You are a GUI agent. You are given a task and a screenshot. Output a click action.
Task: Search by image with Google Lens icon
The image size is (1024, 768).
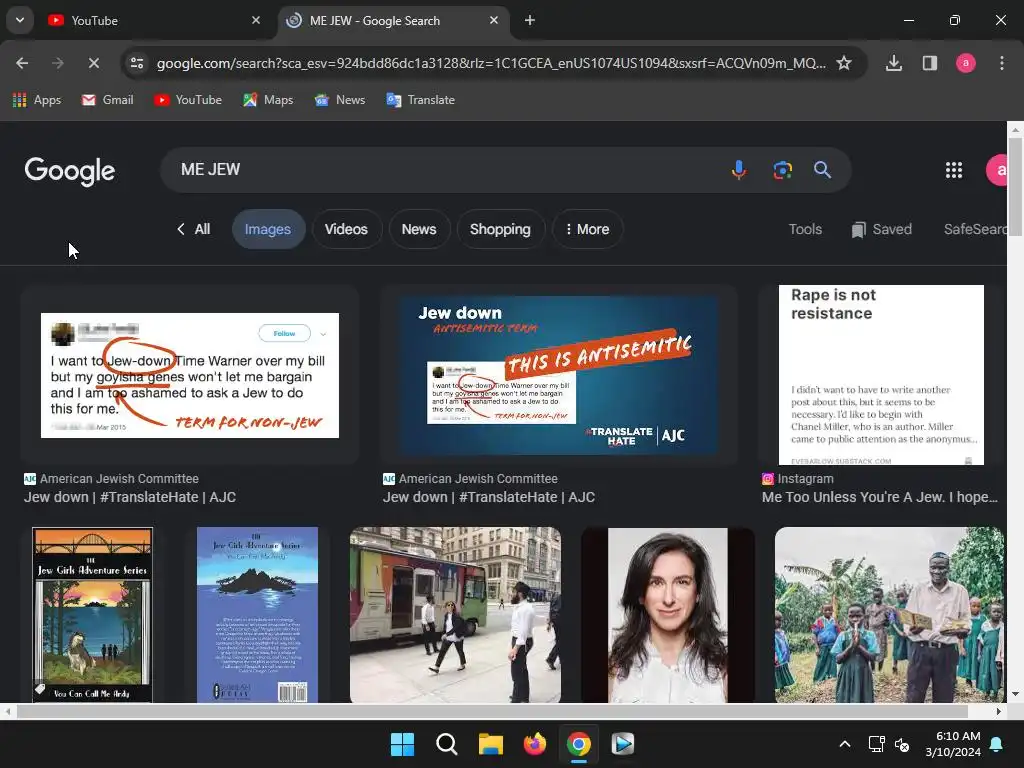point(782,170)
